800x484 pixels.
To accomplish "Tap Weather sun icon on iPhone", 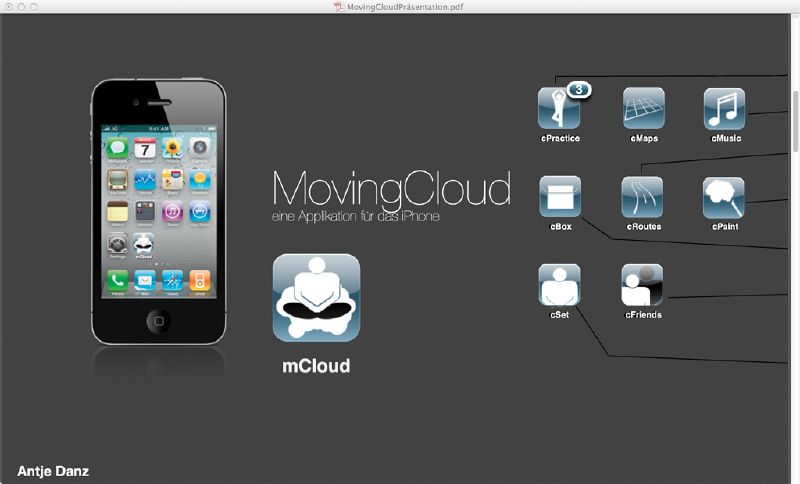I will [x=199, y=180].
